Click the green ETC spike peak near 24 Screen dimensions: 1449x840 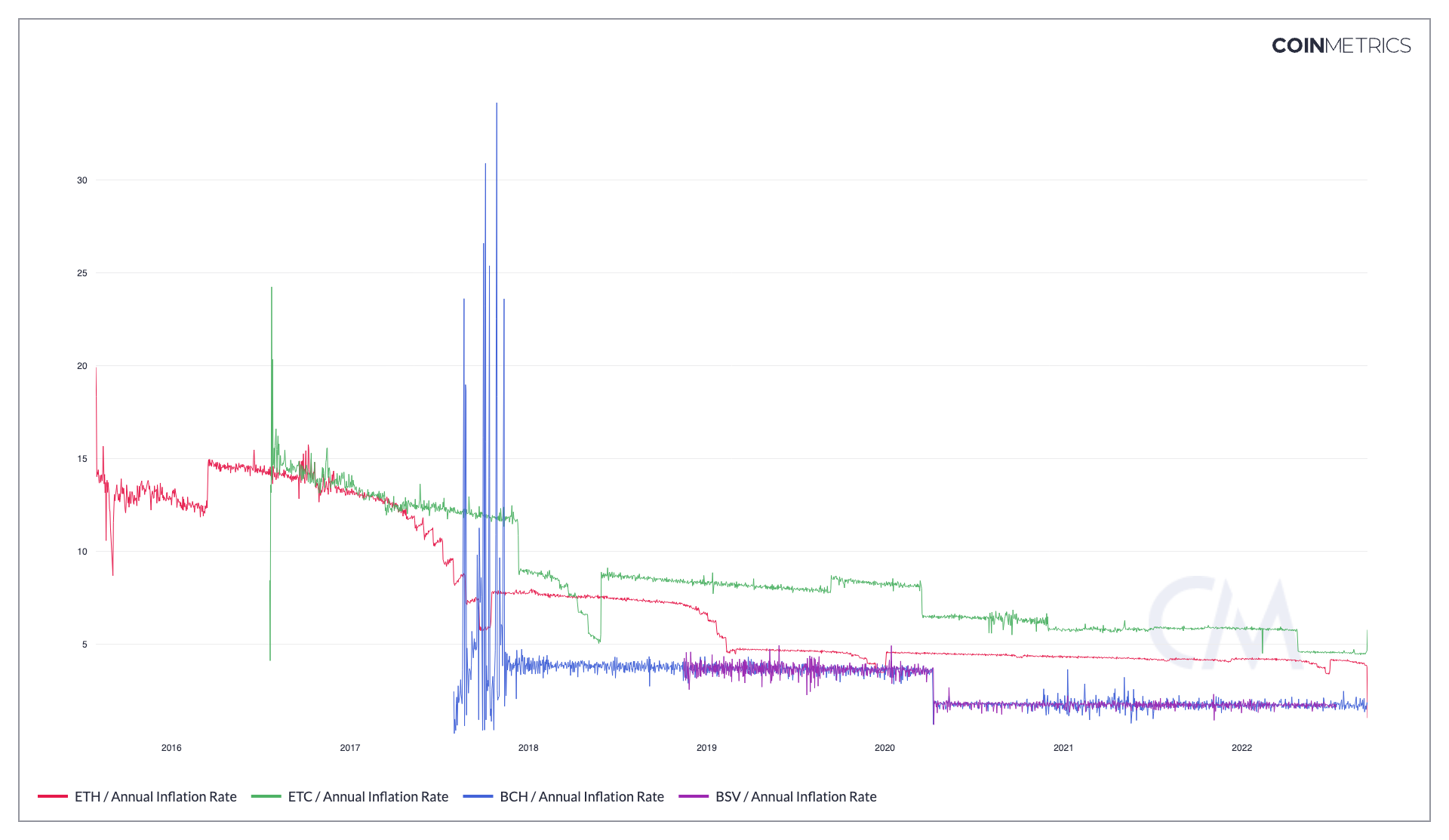point(272,289)
